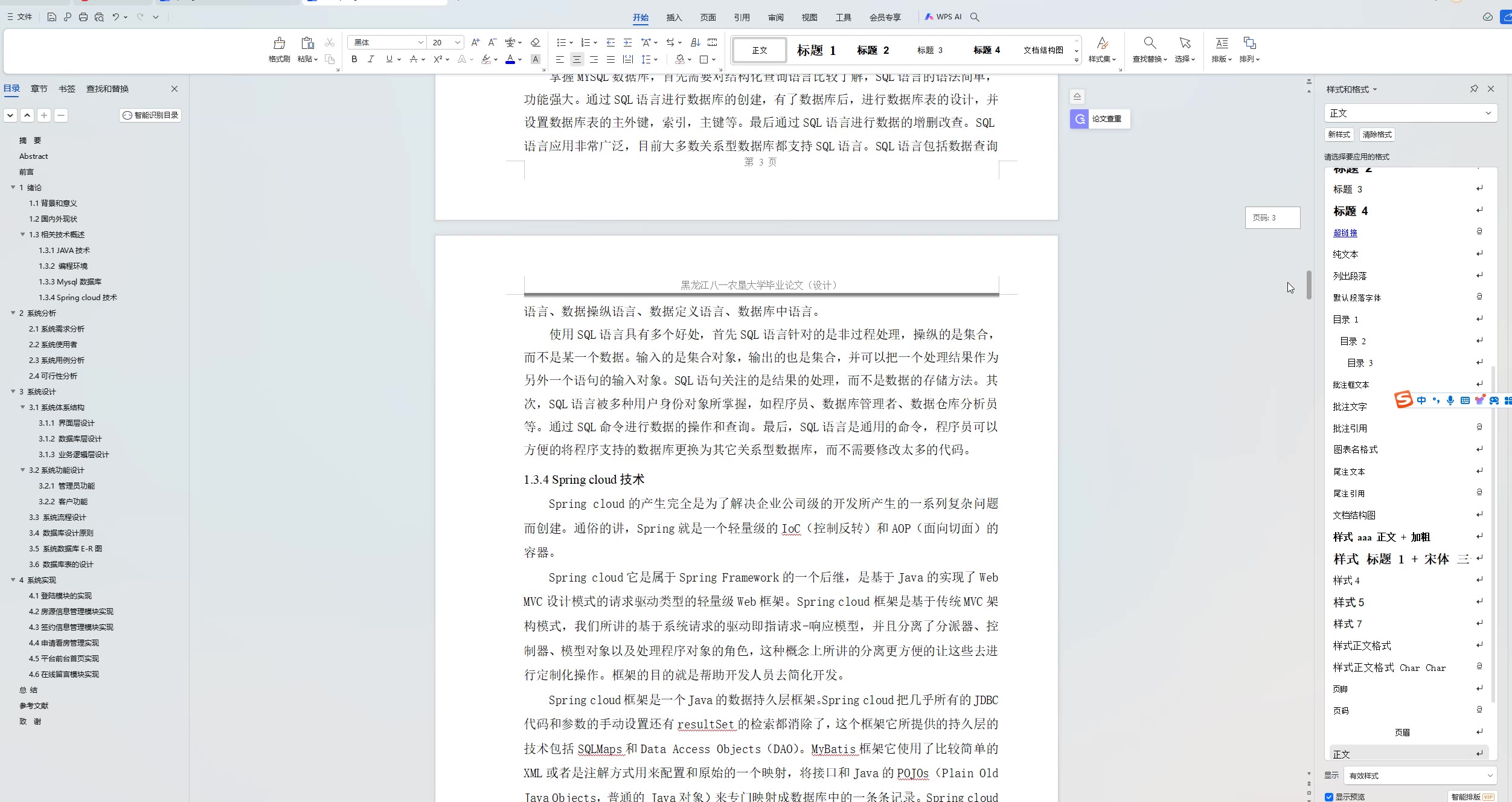1512x802 pixels.
Task: Decrease paragraph indent
Action: tap(610, 42)
